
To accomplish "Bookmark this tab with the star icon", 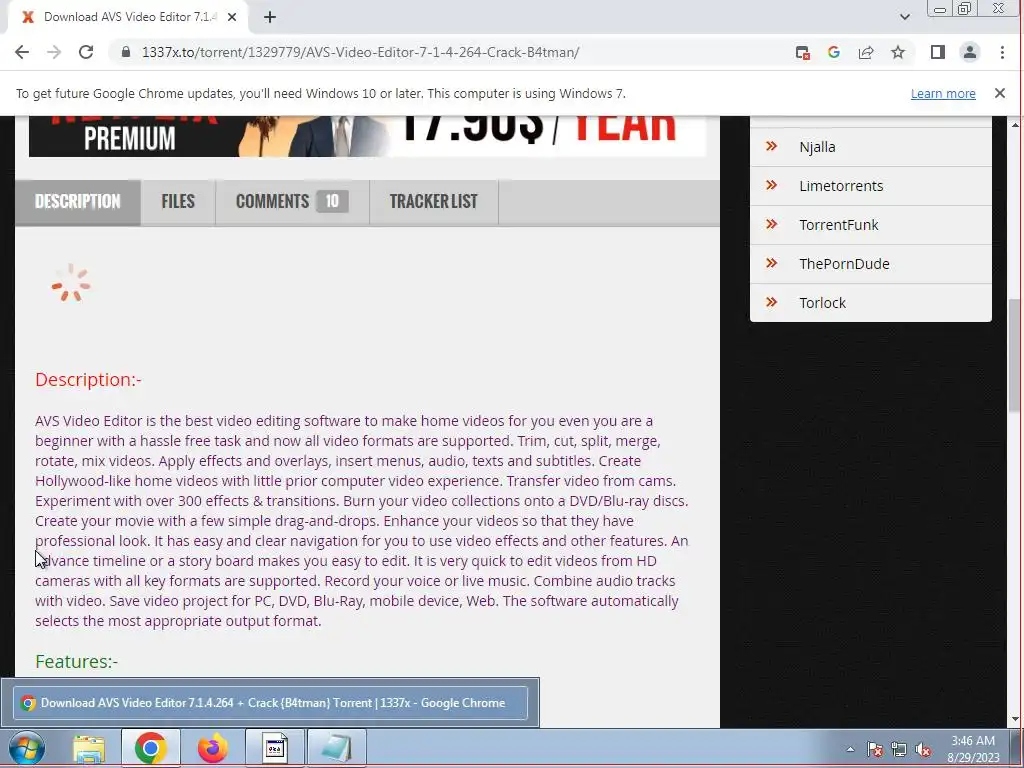I will pos(898,52).
